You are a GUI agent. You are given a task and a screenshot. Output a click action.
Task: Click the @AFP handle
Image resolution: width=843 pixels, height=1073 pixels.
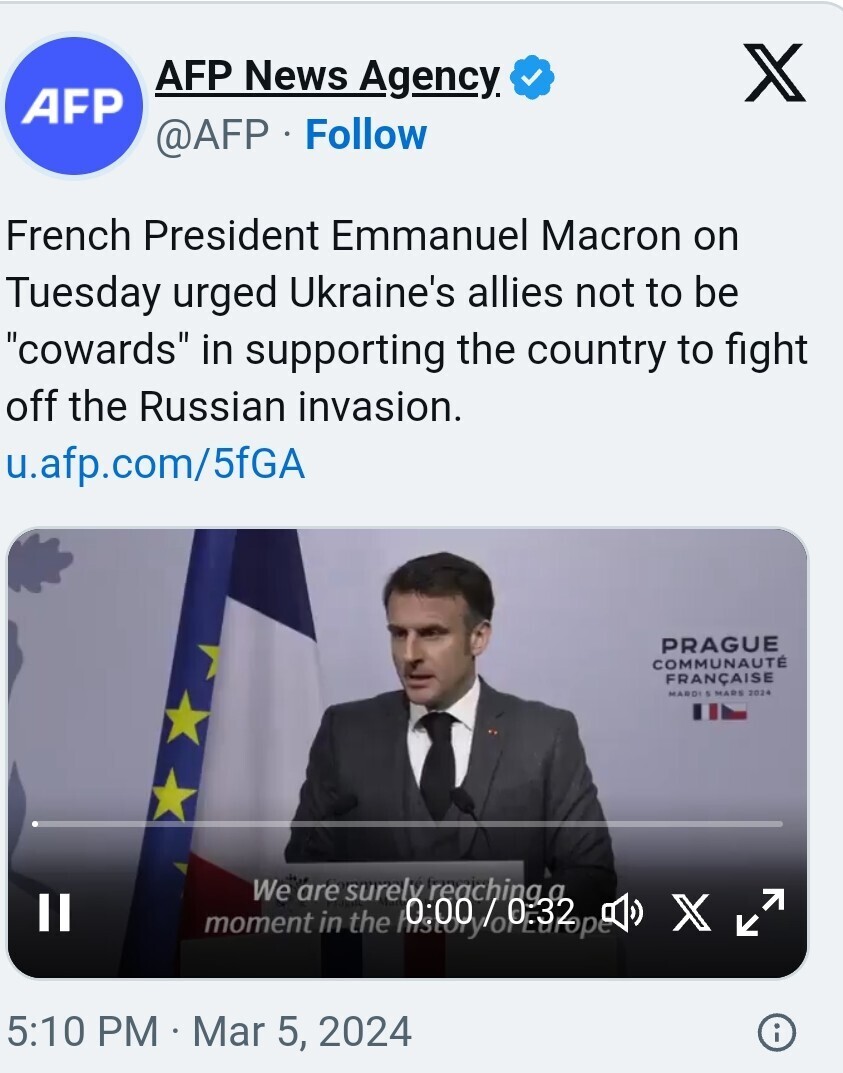[211, 134]
